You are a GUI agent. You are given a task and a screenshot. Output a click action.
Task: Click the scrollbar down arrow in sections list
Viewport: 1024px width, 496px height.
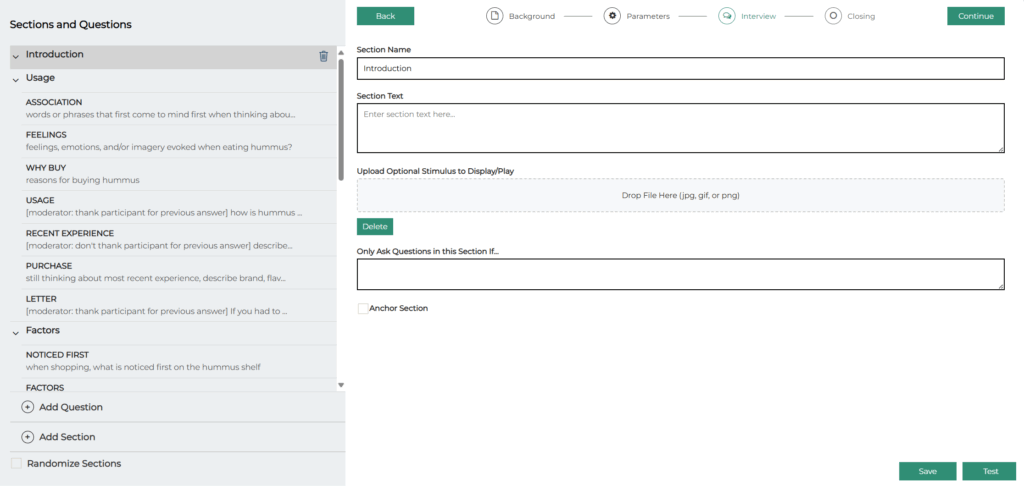coord(341,386)
